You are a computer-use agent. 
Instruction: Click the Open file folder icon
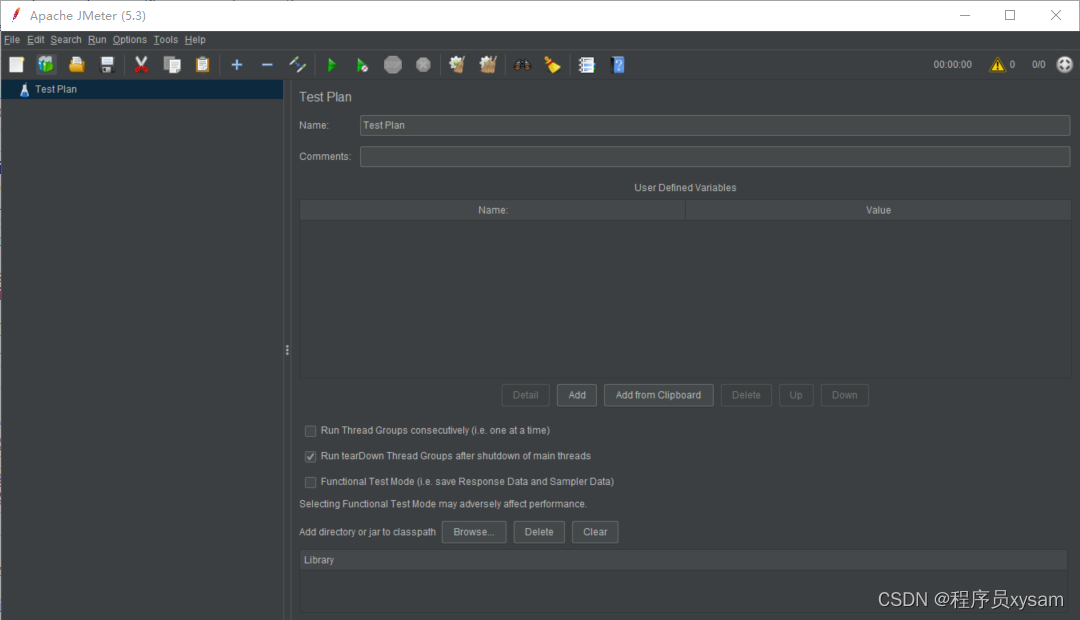click(76, 65)
